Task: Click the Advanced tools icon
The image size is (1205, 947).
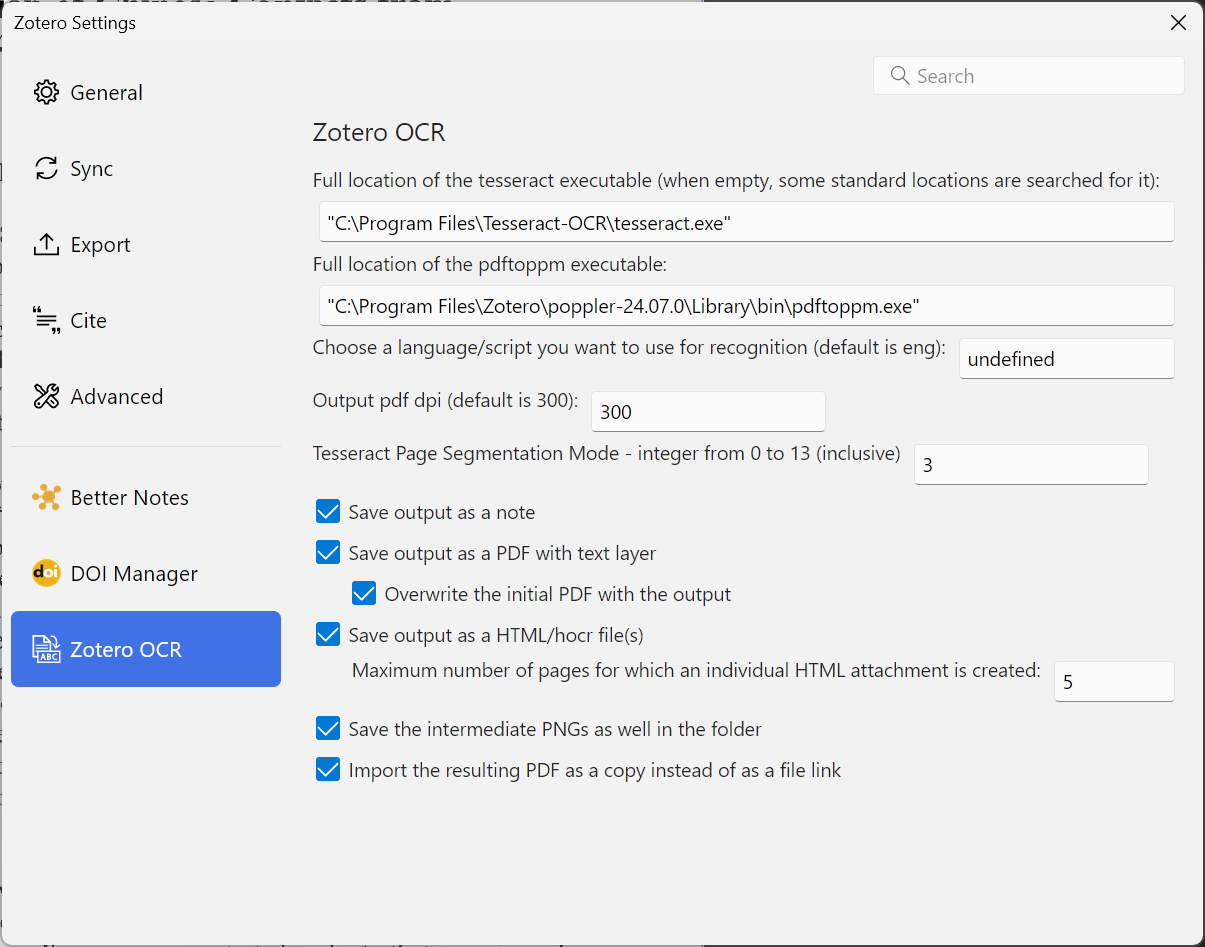Action: click(46, 397)
